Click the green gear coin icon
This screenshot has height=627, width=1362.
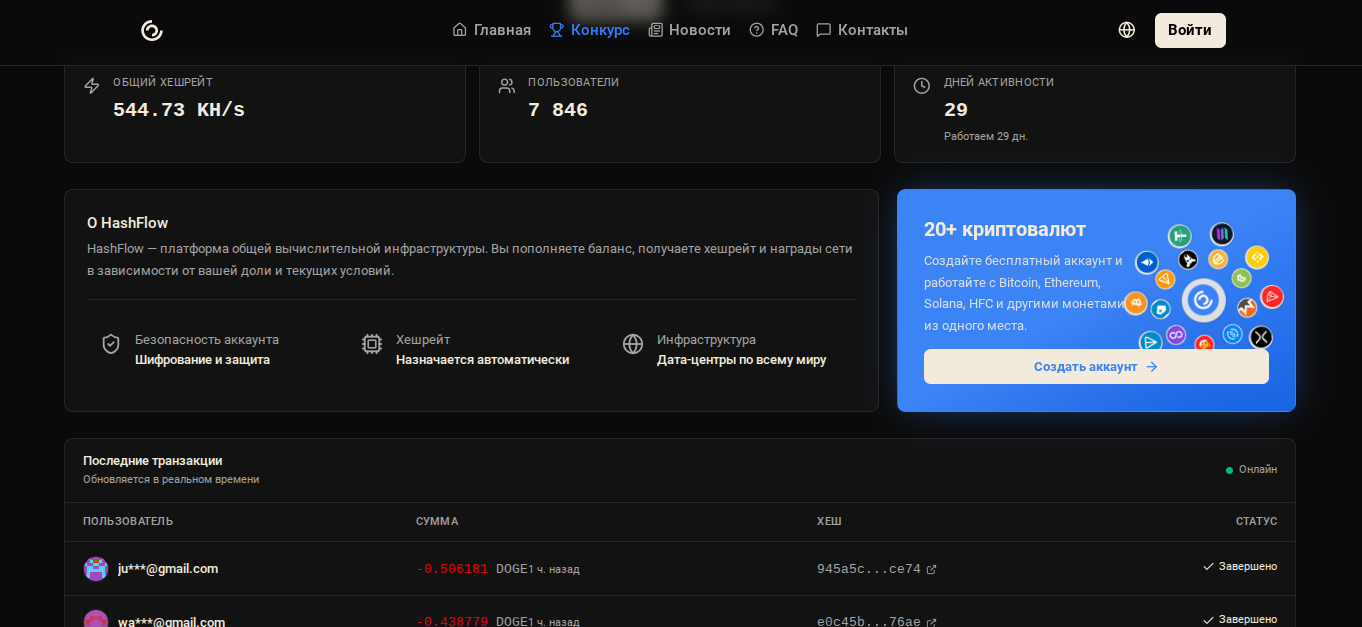(x=1241, y=278)
